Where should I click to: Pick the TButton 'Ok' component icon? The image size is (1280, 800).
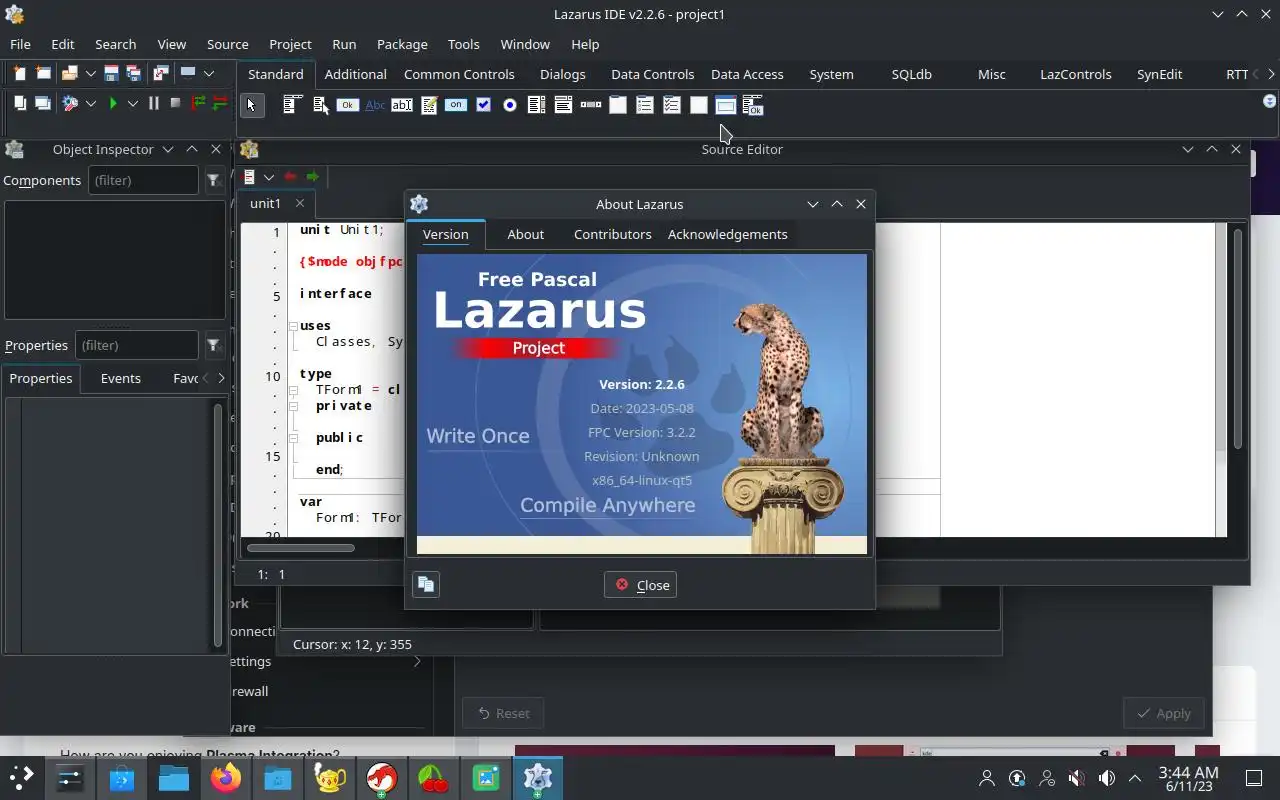pyautogui.click(x=347, y=105)
